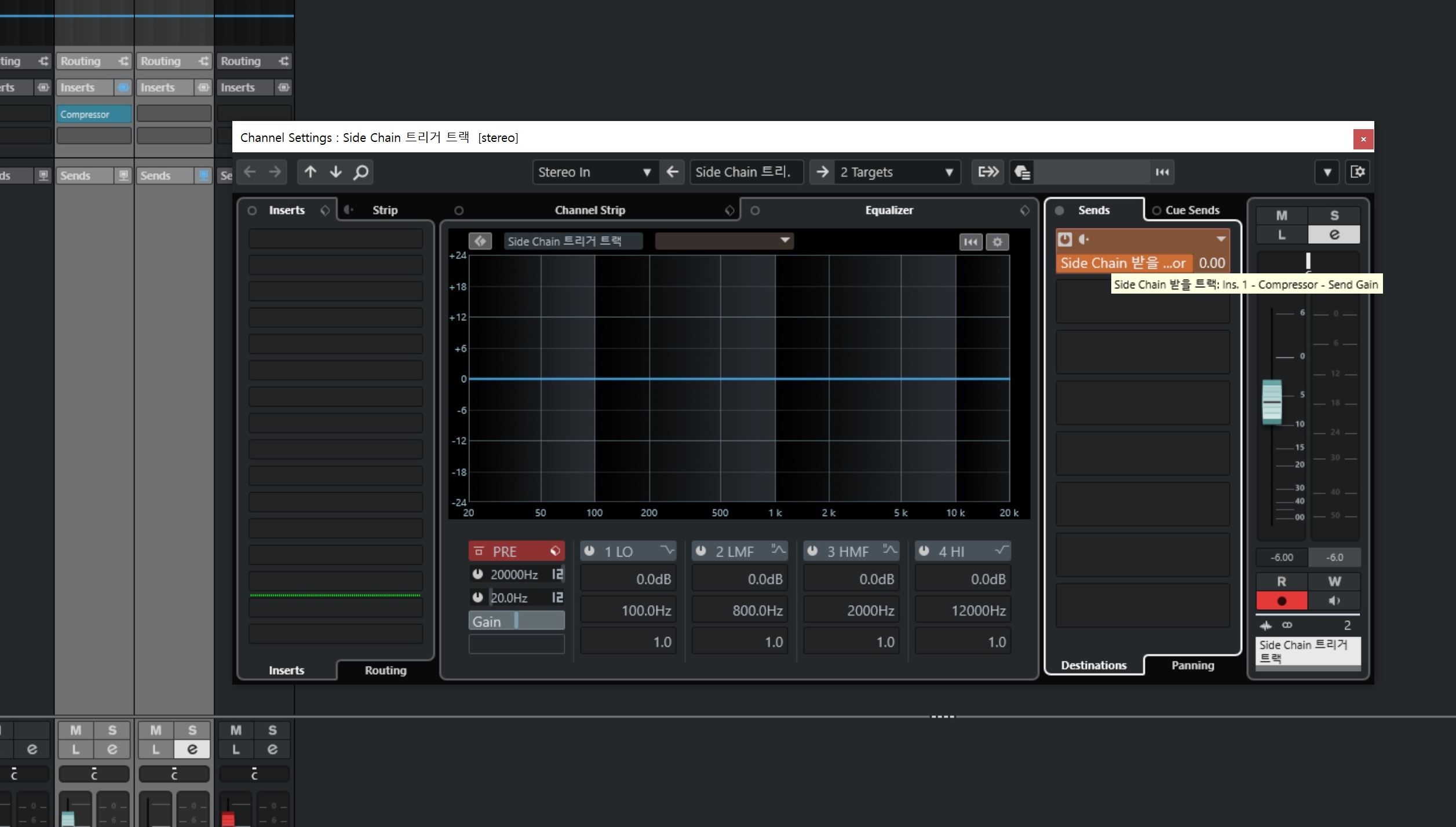
Task: Click the Mute M button in fader section
Action: click(x=1281, y=215)
